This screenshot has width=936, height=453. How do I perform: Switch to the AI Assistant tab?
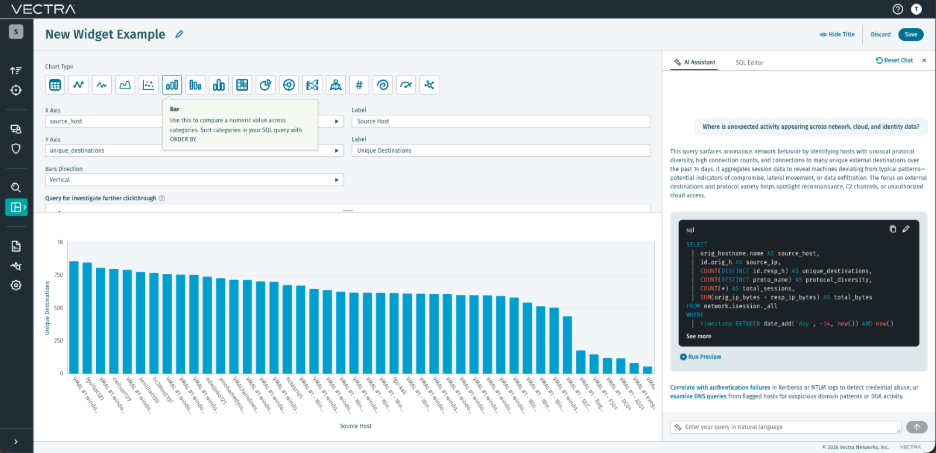(x=695, y=62)
